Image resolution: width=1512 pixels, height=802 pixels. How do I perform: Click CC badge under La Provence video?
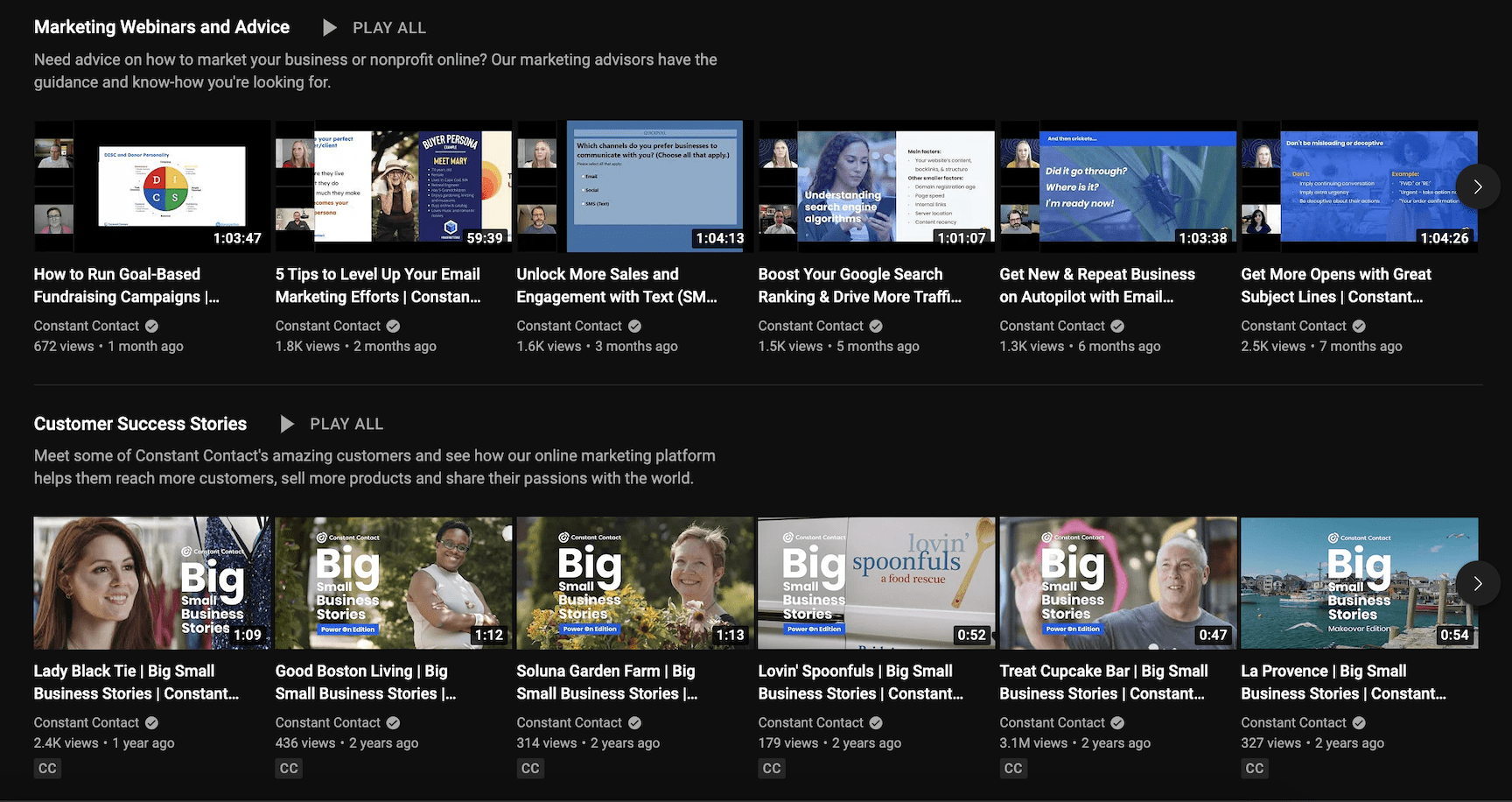click(x=1255, y=769)
